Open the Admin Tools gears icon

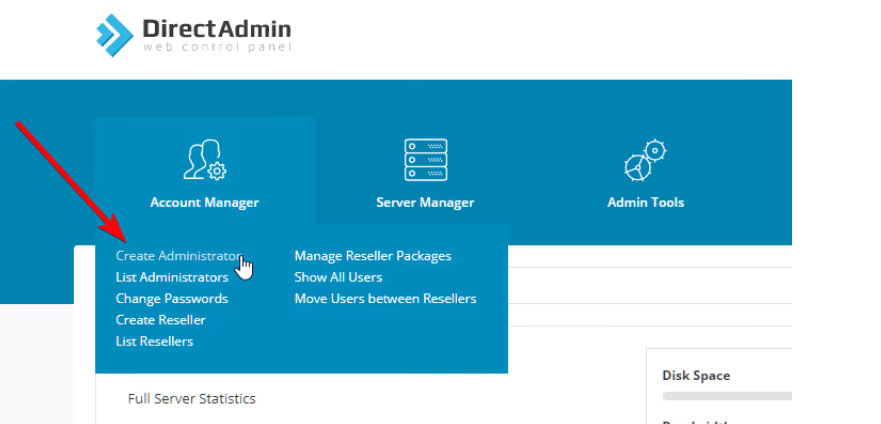(645, 160)
